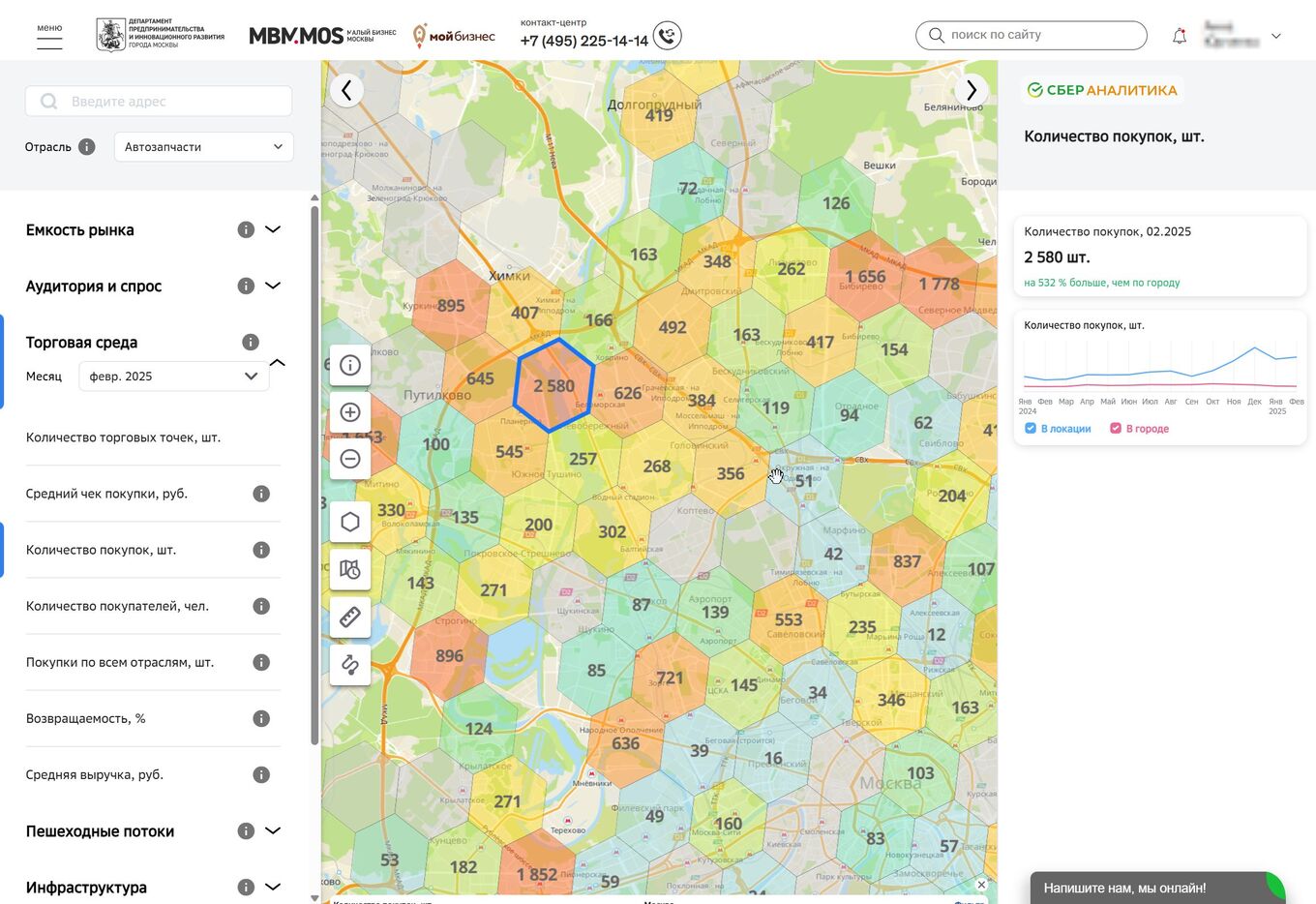Open the map info tool
Image resolution: width=1316 pixels, height=904 pixels.
click(x=350, y=366)
